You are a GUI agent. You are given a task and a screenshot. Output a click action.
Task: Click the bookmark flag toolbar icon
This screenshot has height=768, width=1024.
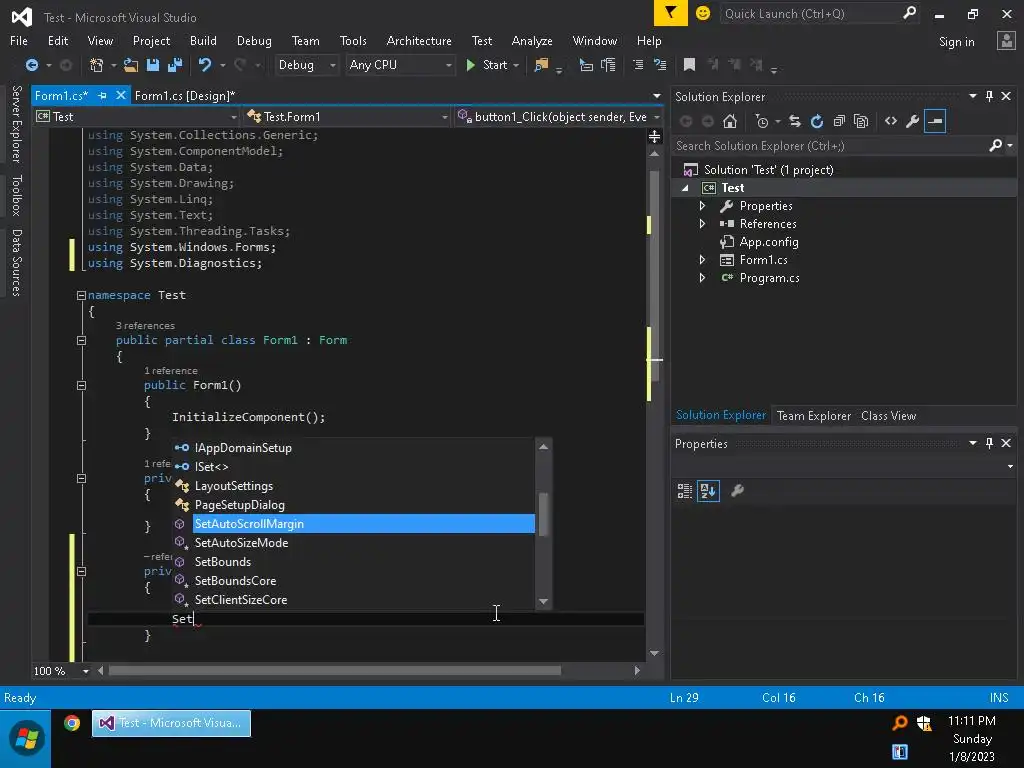(689, 65)
